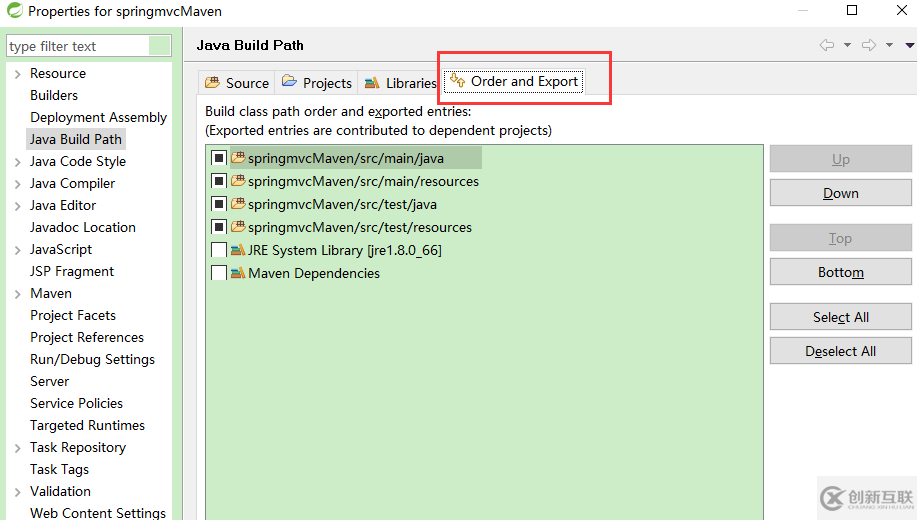Click the src/test/resources source folder icon
917x520 pixels.
click(x=238, y=227)
